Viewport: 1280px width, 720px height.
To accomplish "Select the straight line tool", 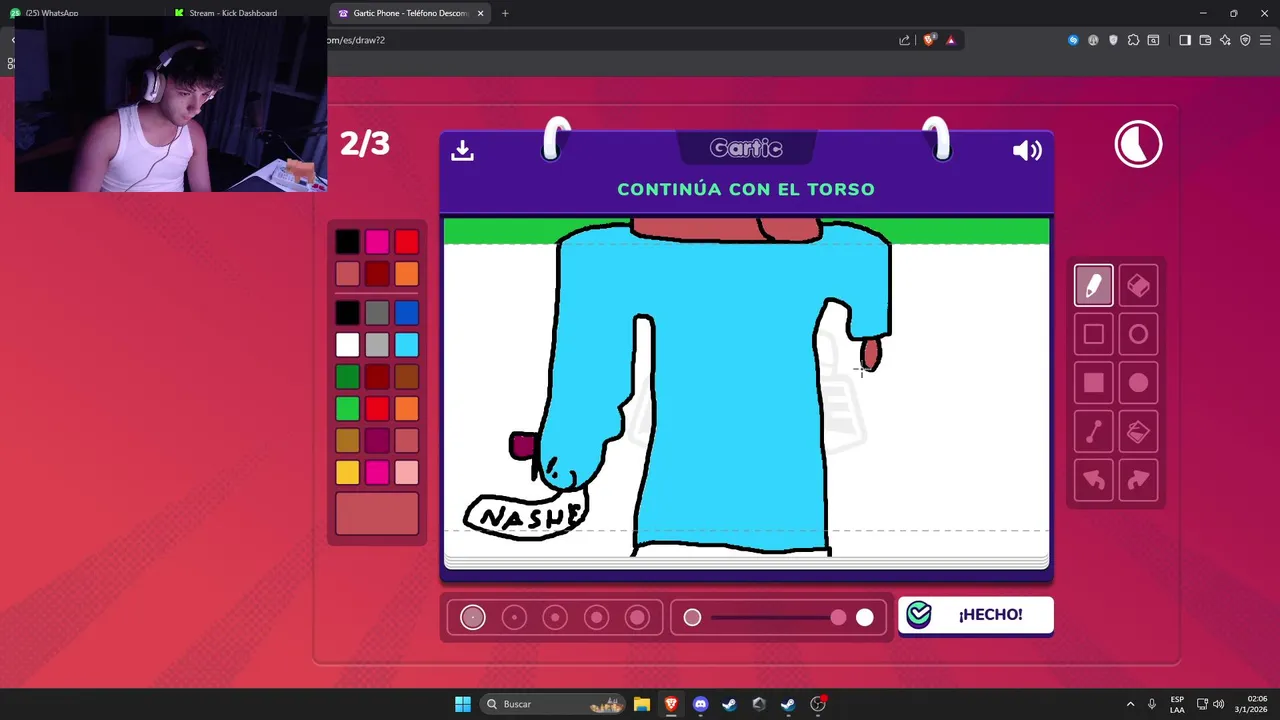I will coord(1093,432).
